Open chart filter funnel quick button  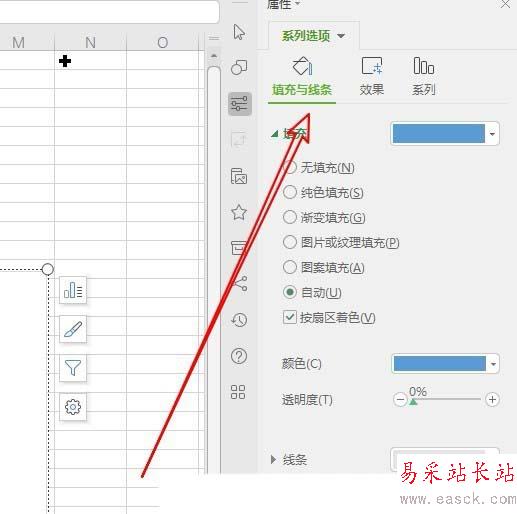(73, 368)
